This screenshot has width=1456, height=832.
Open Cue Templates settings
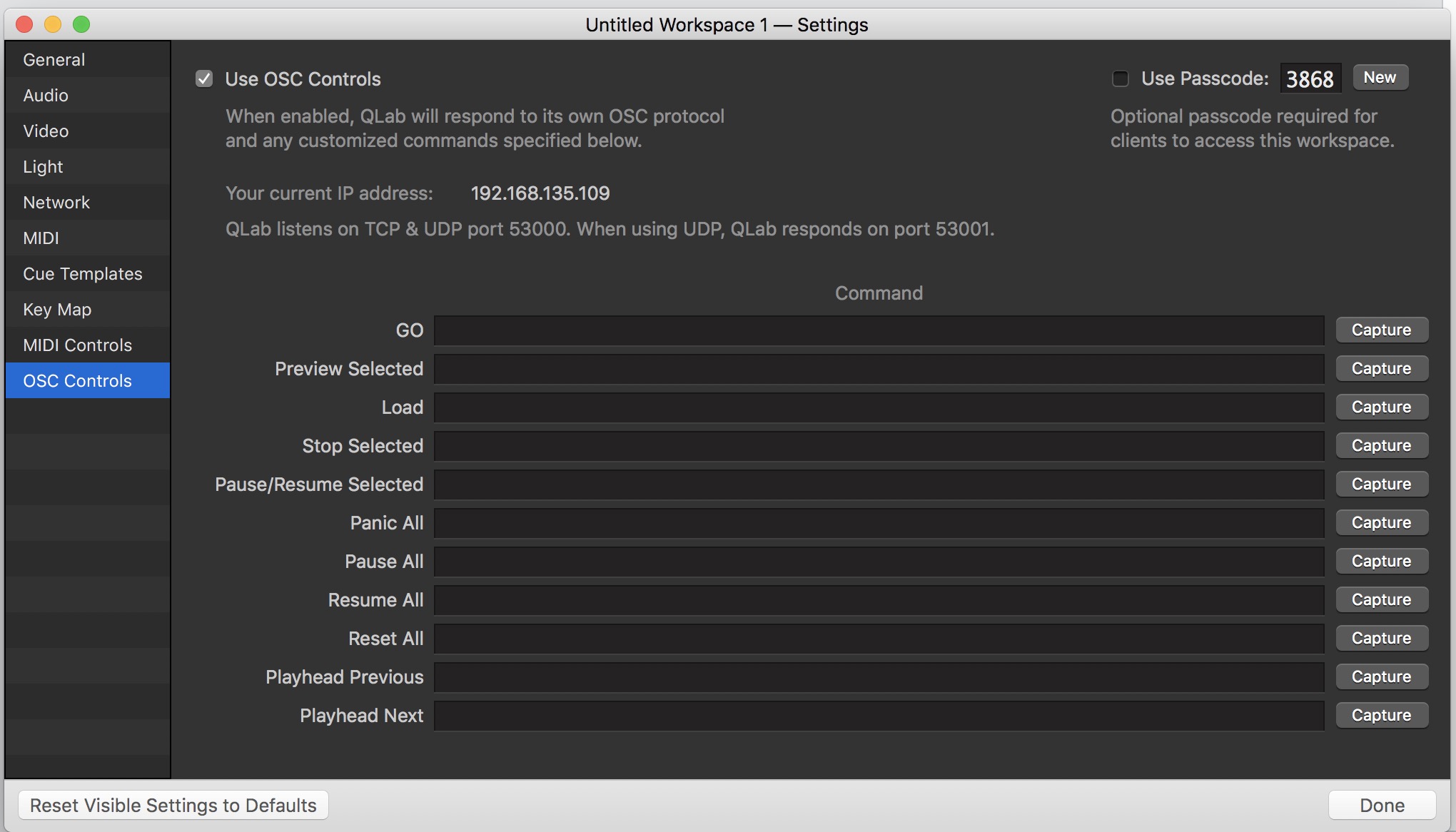point(83,274)
